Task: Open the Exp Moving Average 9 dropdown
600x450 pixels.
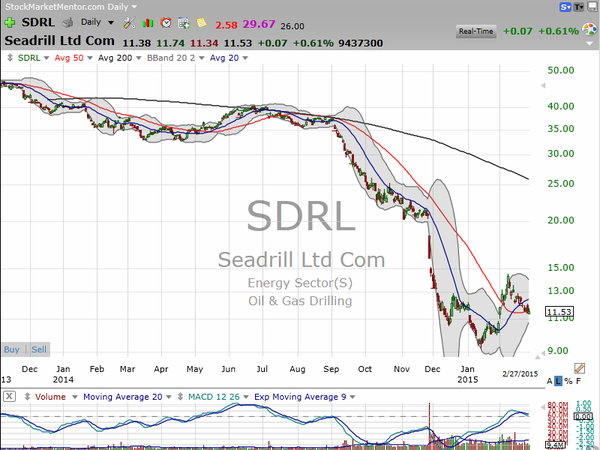Action: pyautogui.click(x=352, y=397)
